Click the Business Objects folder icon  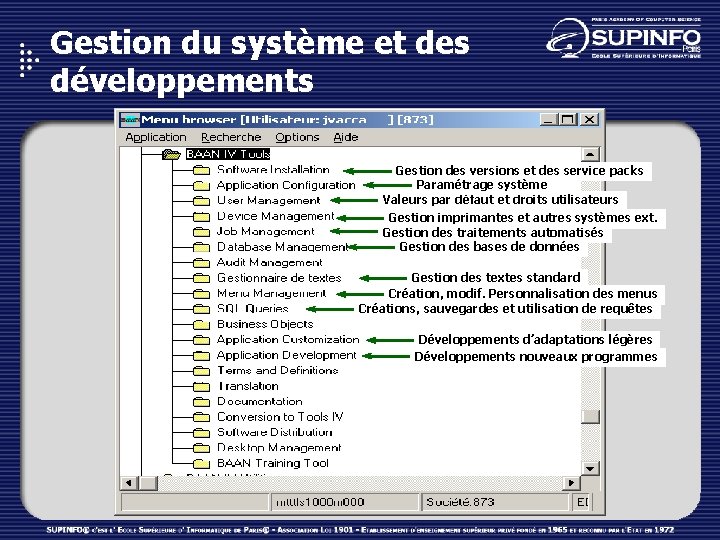201,325
